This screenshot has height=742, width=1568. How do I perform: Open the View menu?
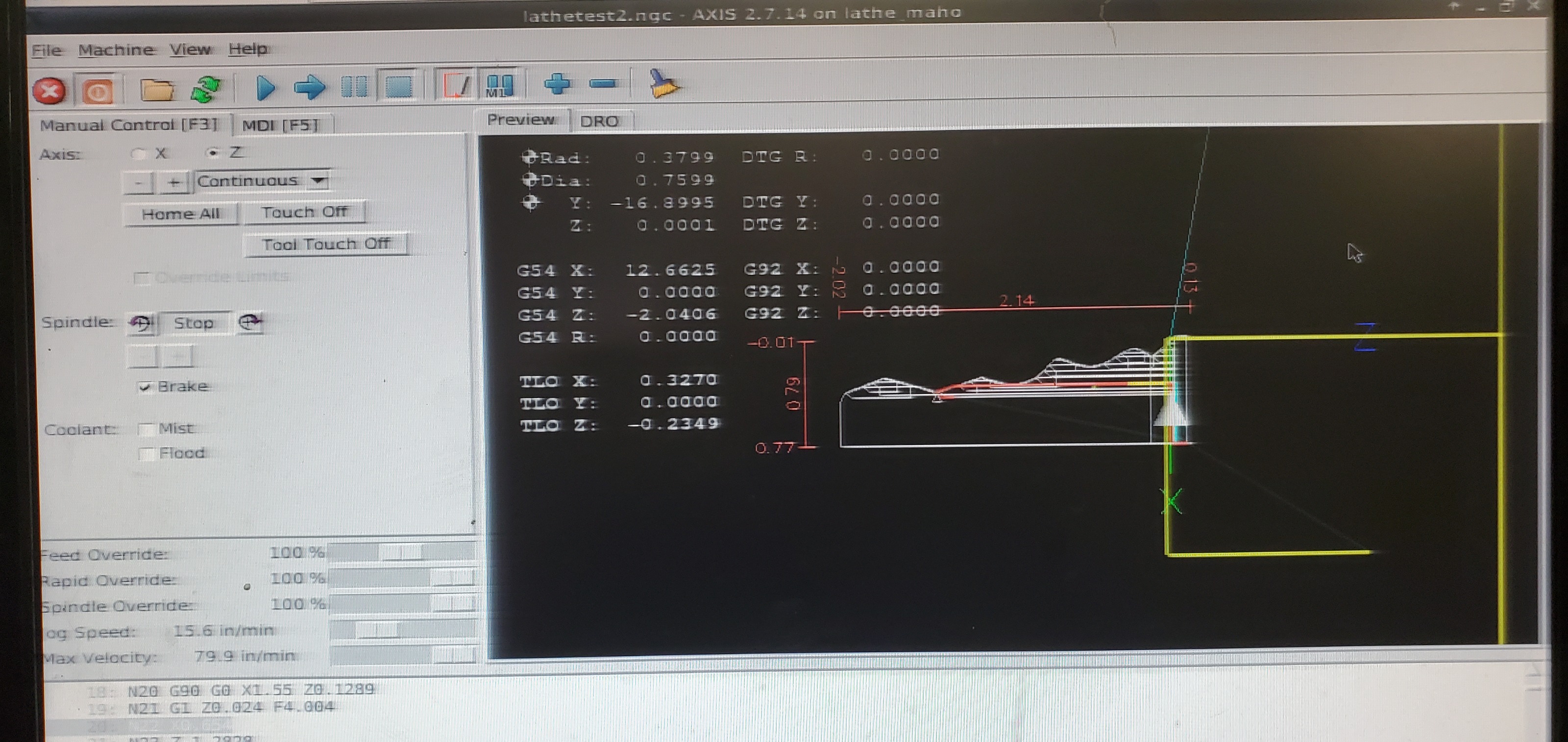[x=191, y=49]
